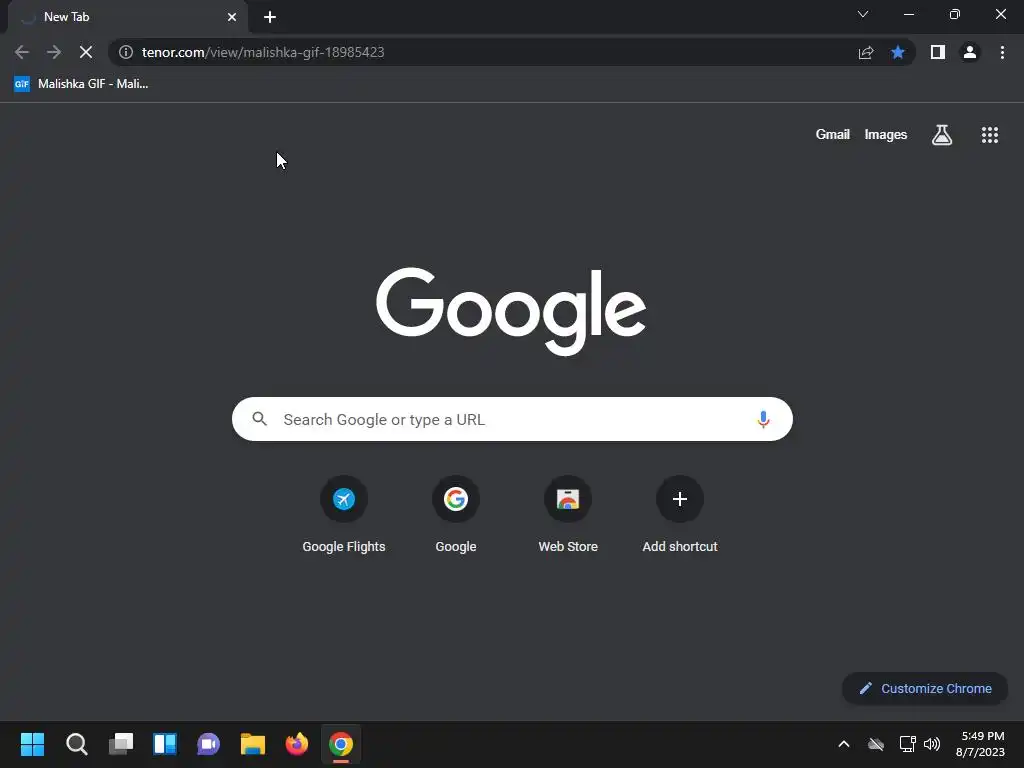Open Malishka GIF bookmark
The image size is (1024, 768).
(82, 84)
